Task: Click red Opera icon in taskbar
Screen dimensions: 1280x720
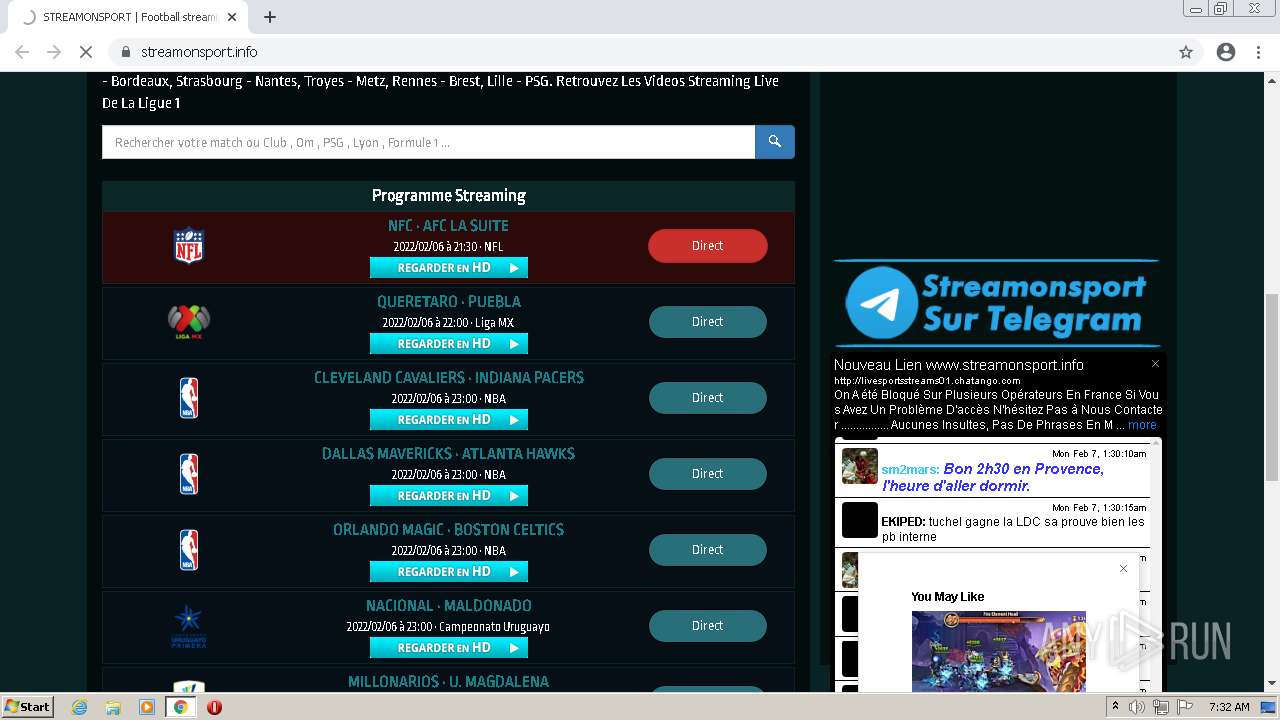Action: 214,707
